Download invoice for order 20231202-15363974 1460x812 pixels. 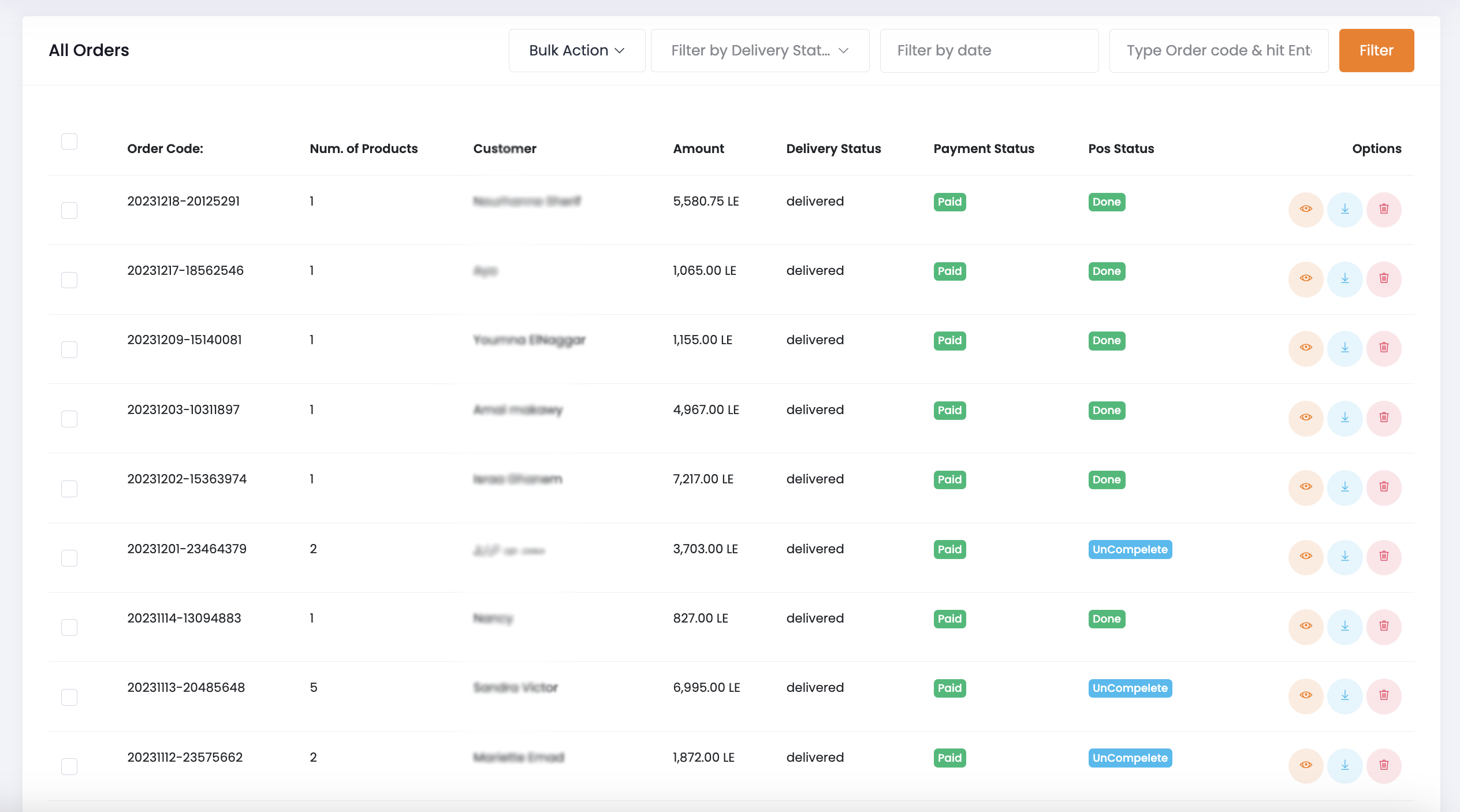point(1344,487)
